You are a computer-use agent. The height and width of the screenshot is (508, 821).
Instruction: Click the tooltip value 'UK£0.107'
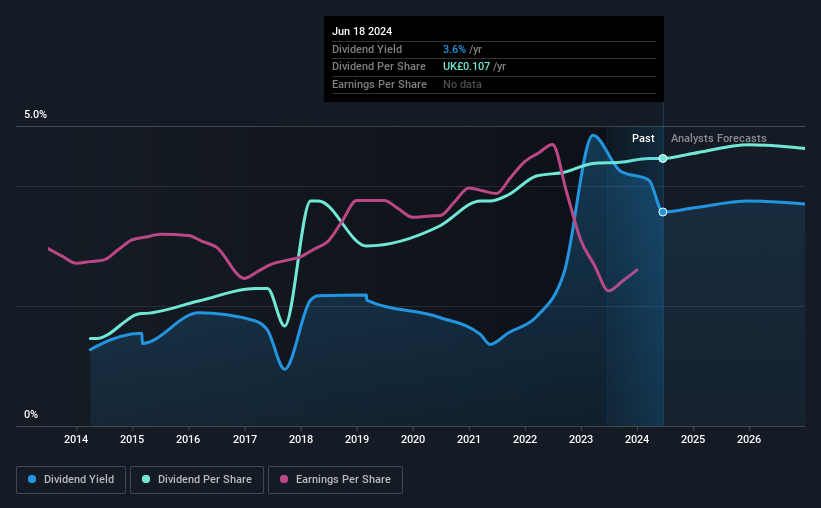[x=467, y=67]
